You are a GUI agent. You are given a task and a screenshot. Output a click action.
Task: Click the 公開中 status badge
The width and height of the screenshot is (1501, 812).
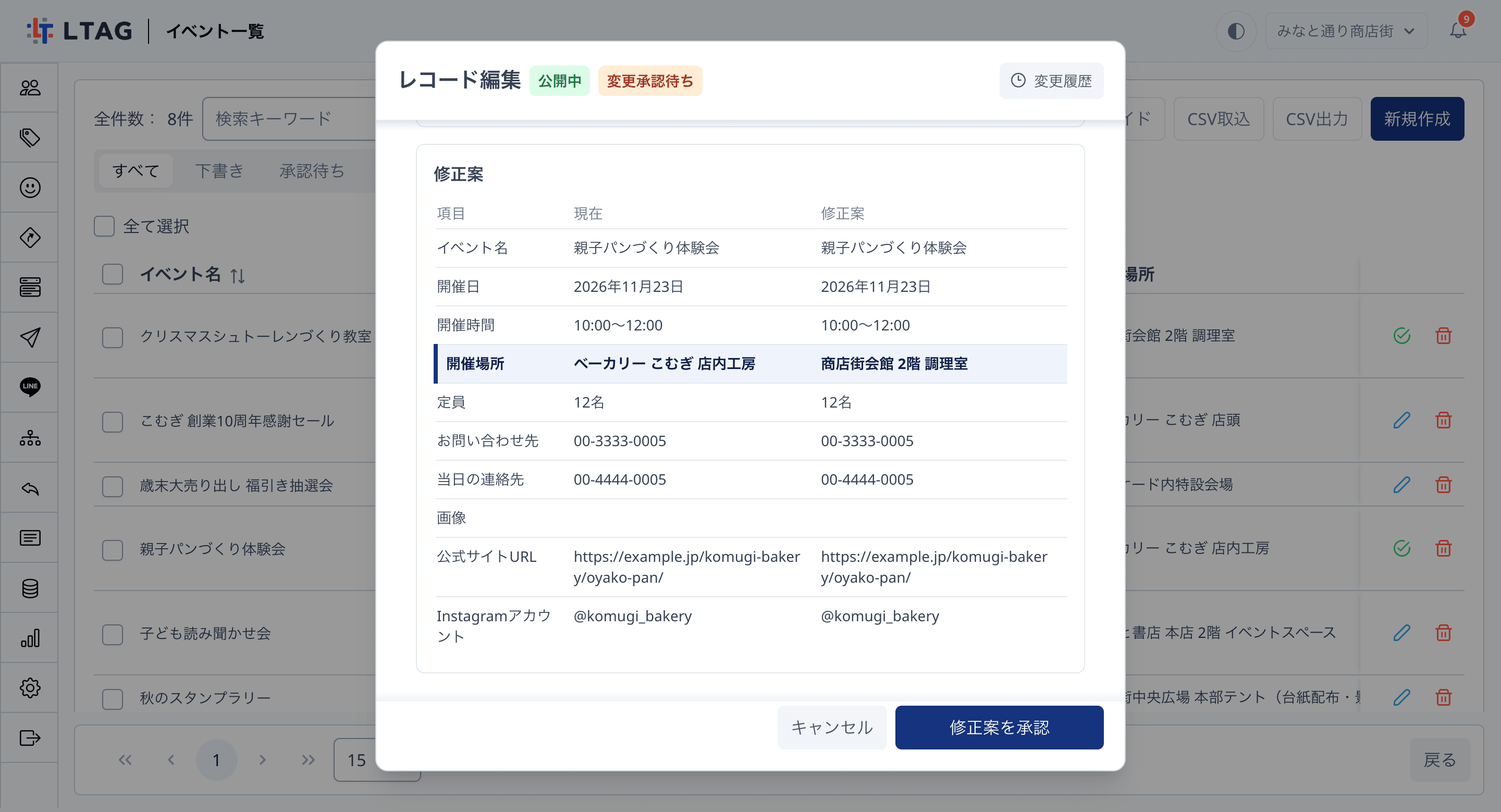point(559,80)
